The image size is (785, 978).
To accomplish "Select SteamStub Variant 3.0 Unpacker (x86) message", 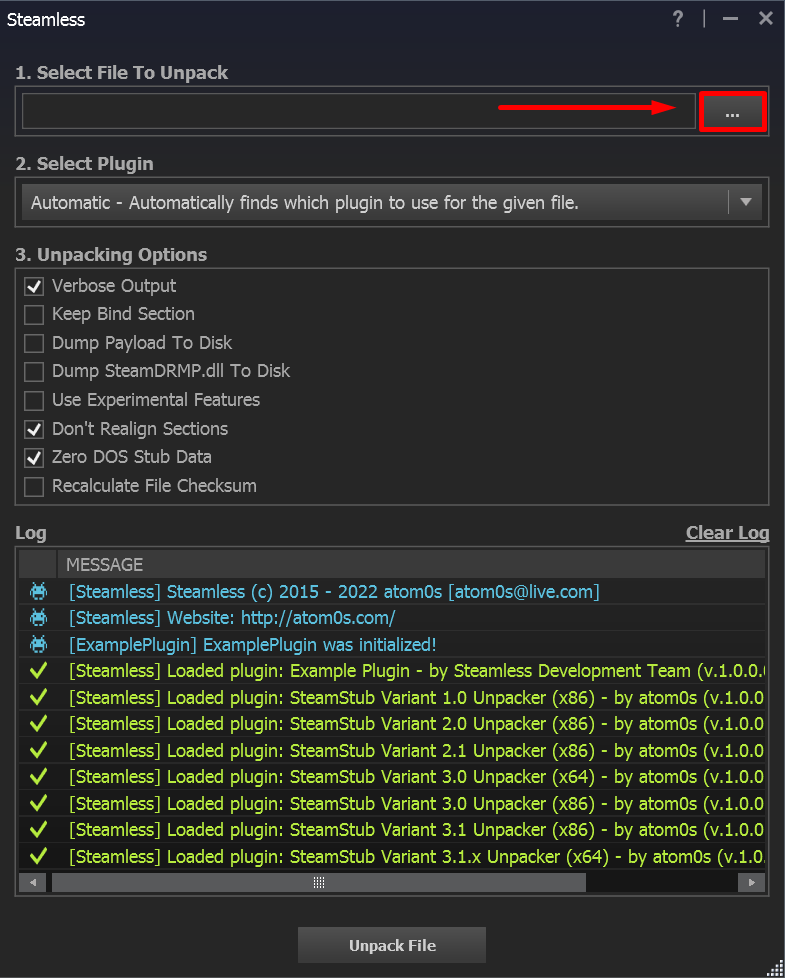I will (417, 804).
